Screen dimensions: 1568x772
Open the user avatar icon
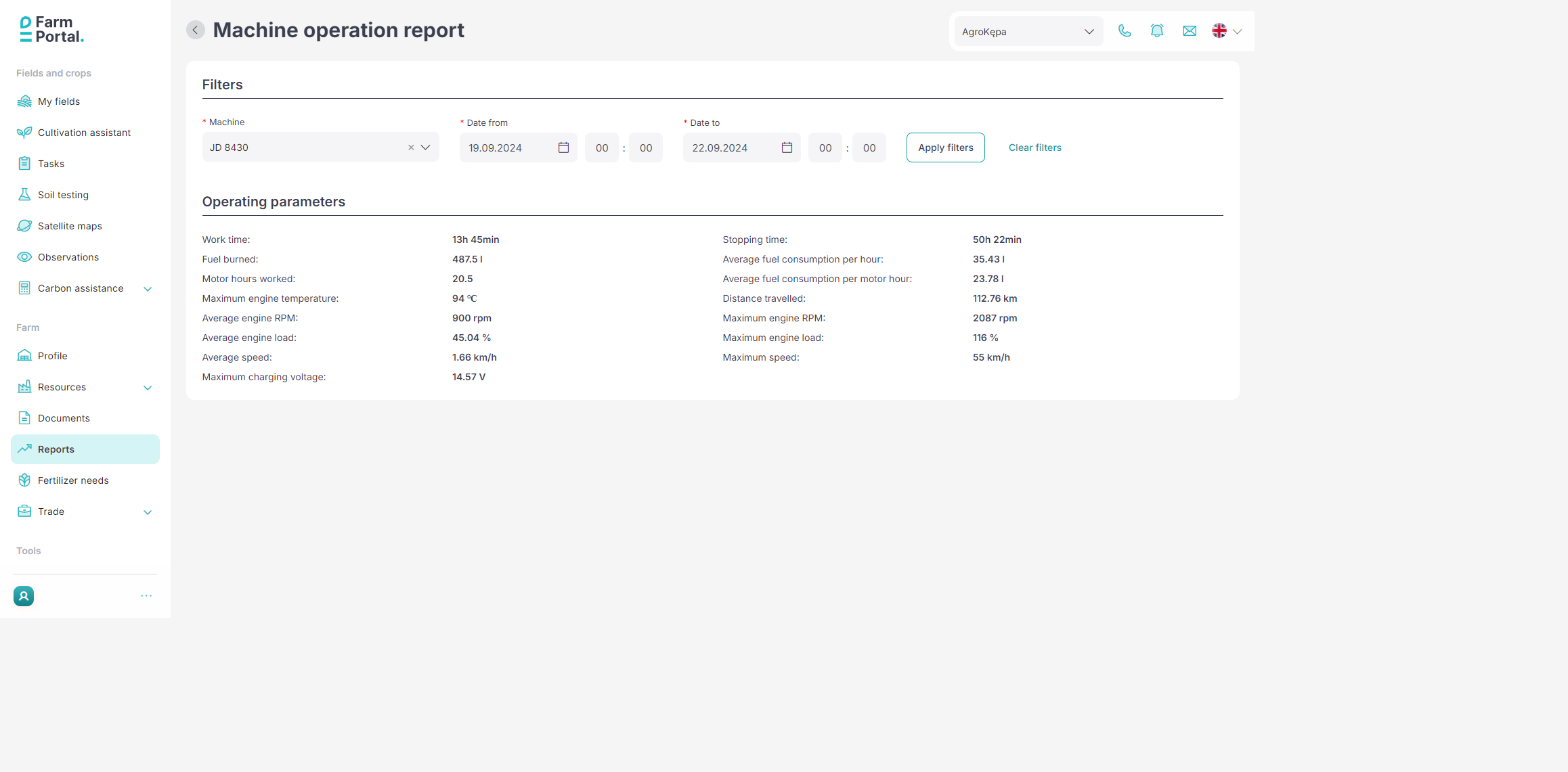click(24, 596)
